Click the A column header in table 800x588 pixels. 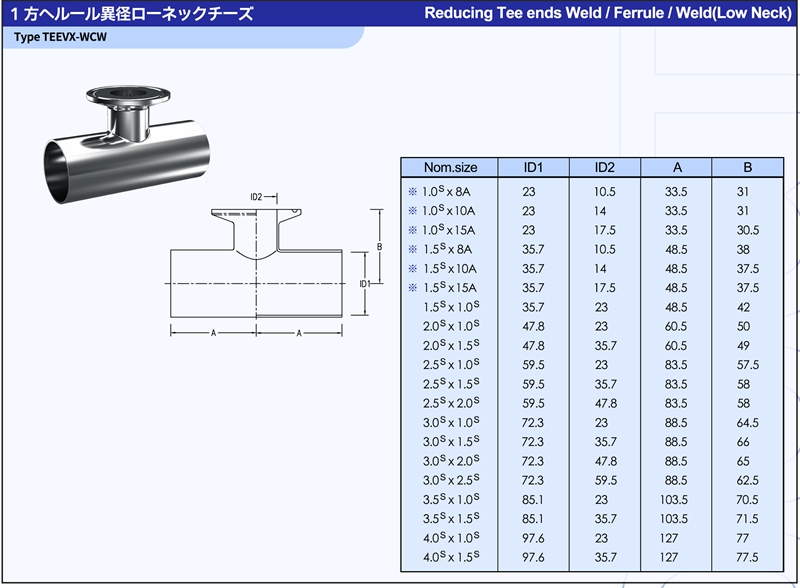pyautogui.click(x=676, y=168)
